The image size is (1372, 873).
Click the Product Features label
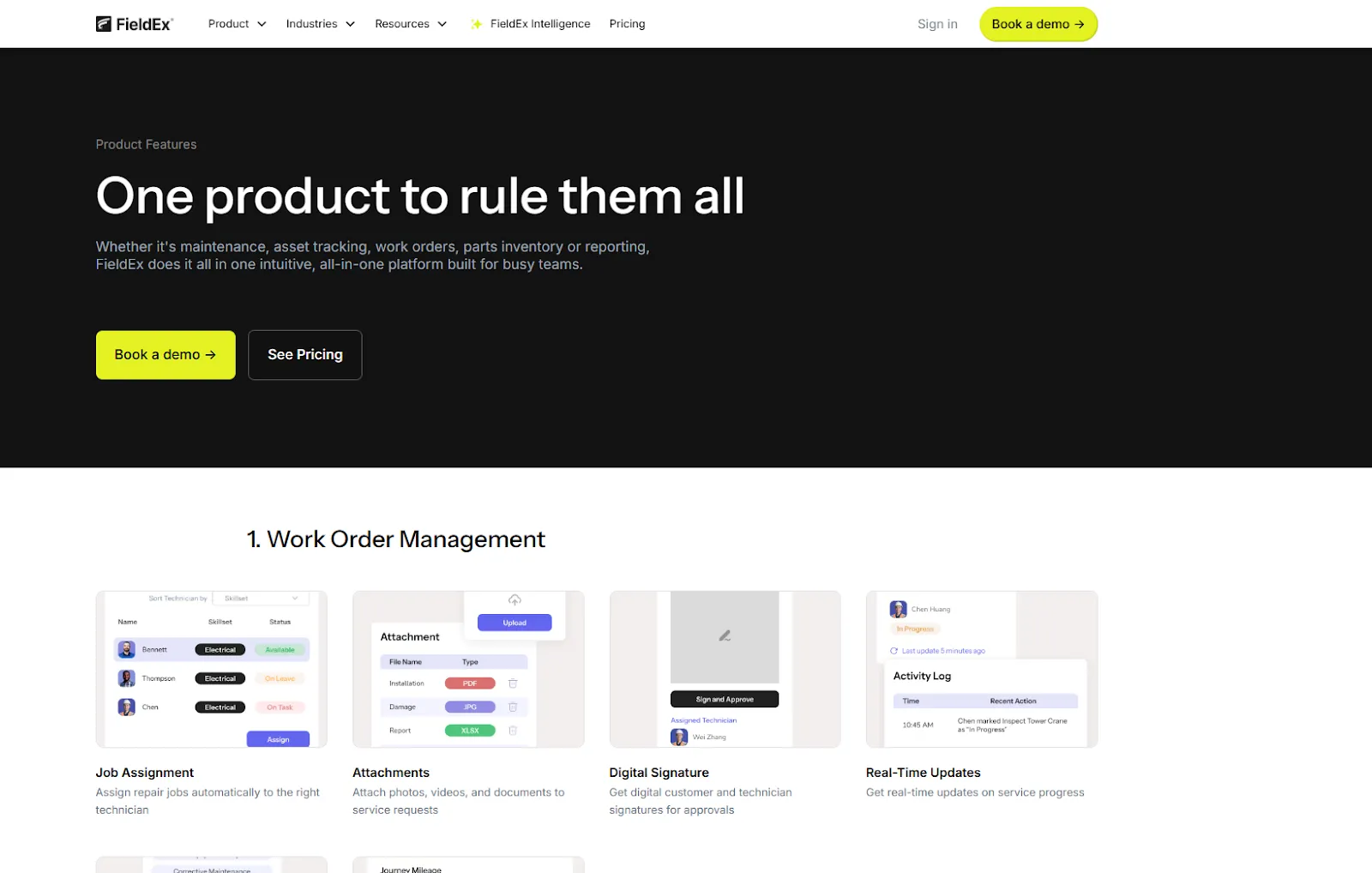tap(146, 144)
